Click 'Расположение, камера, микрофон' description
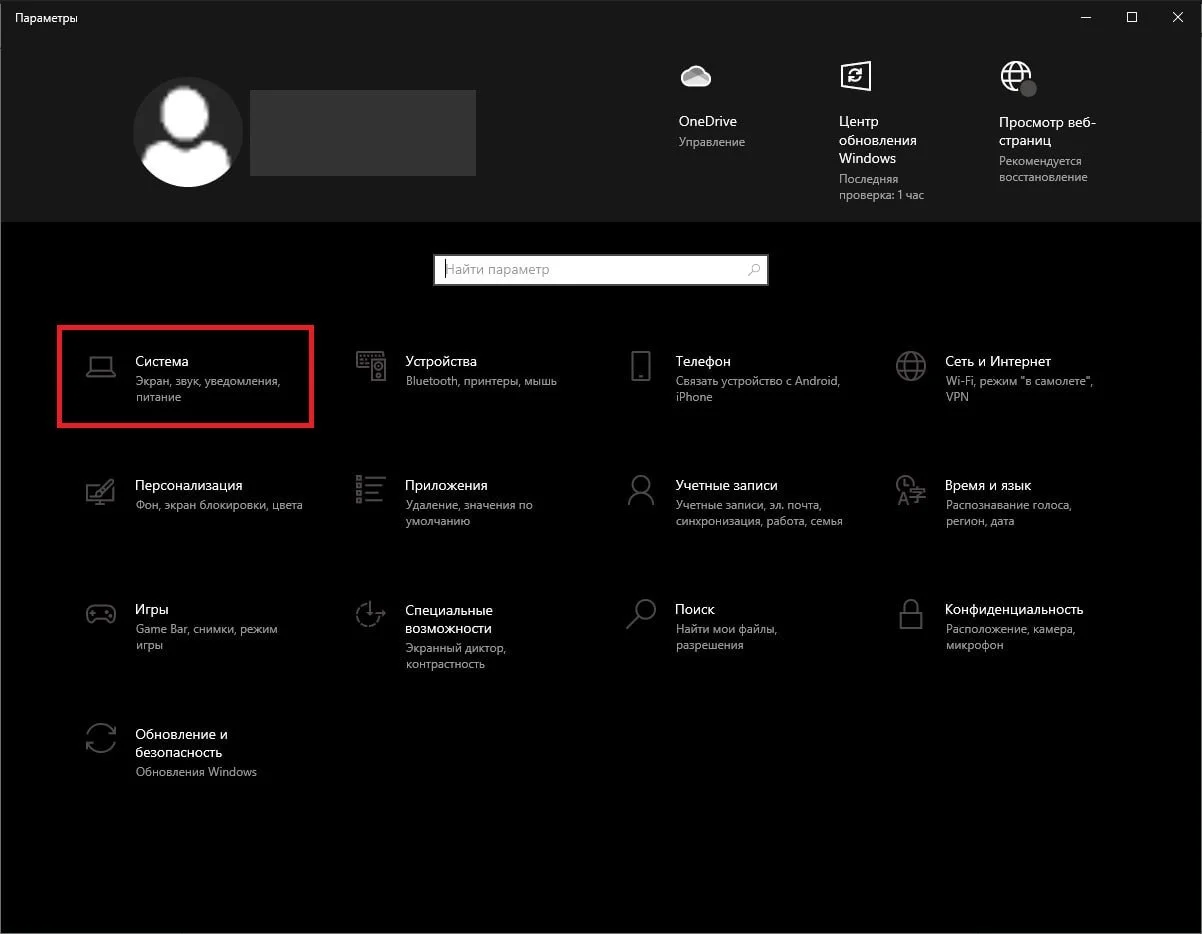Screen dimensions: 1202x934 (x=1010, y=637)
